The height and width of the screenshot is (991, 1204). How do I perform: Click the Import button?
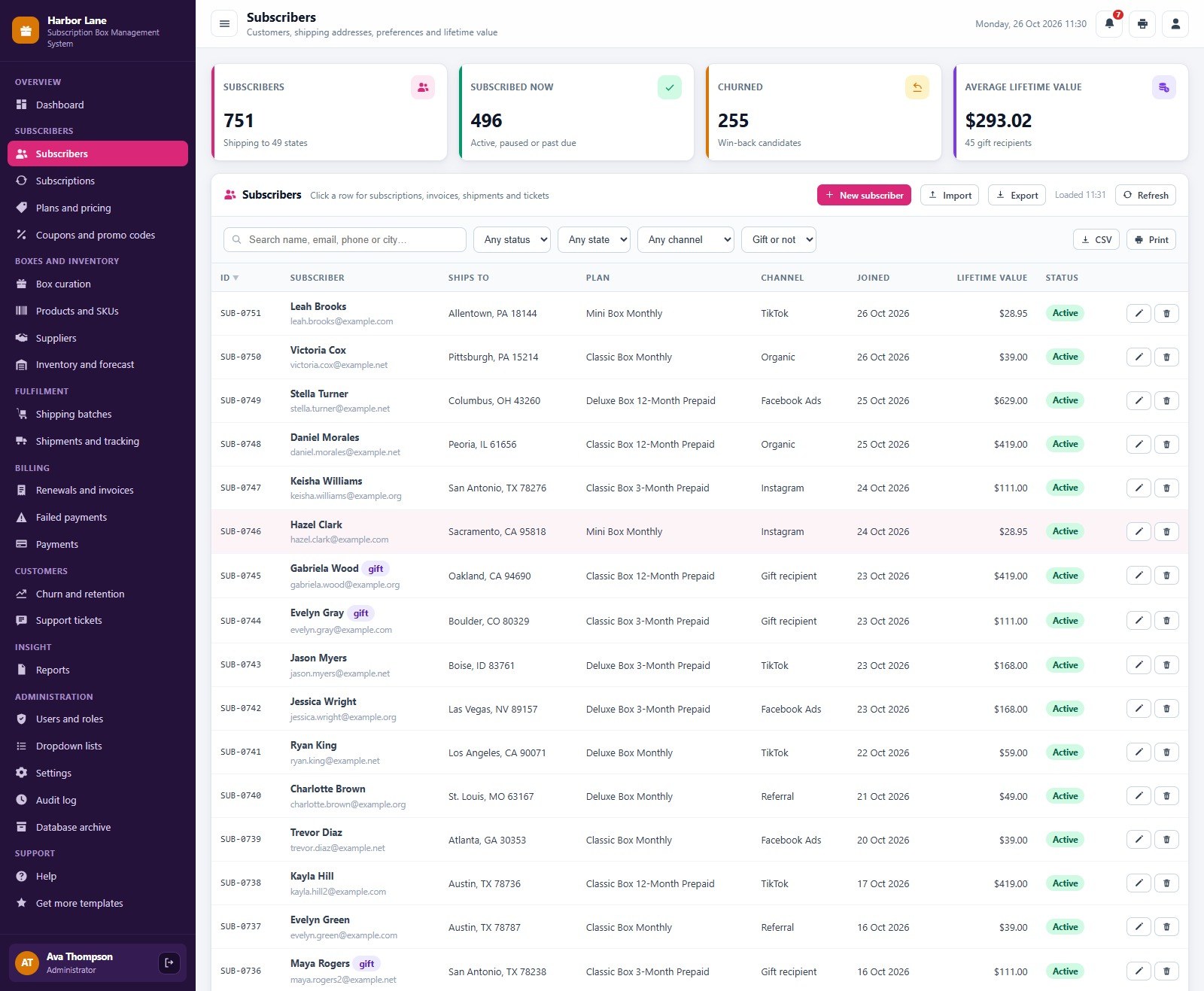(x=950, y=195)
